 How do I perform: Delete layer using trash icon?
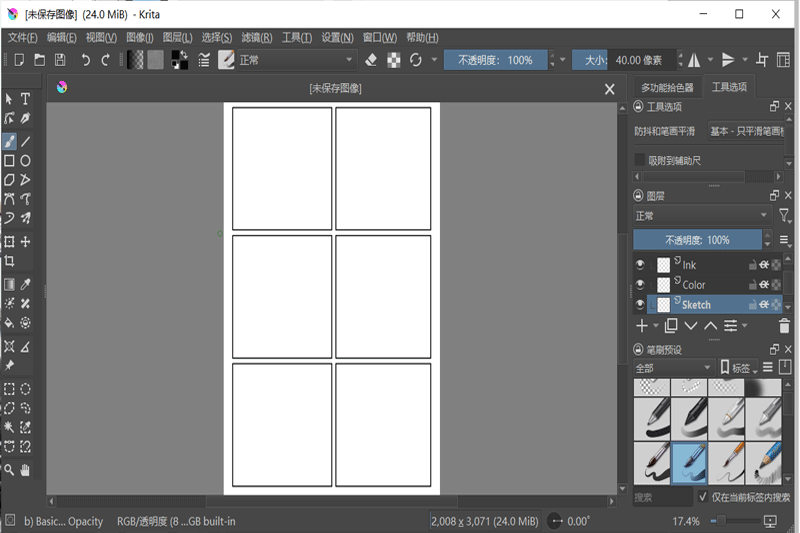(x=783, y=326)
